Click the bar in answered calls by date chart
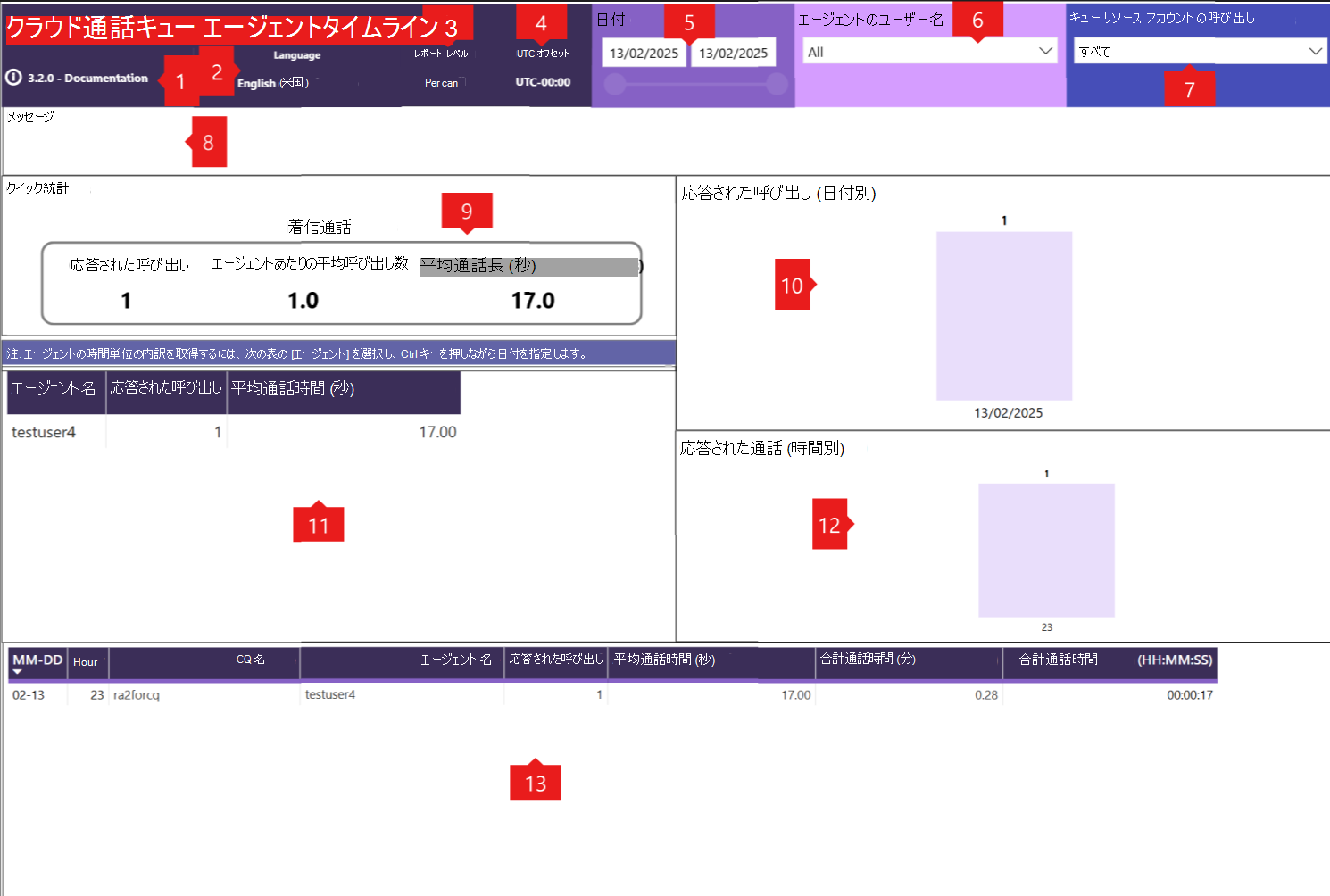1330x896 pixels. pyautogui.click(x=1004, y=316)
